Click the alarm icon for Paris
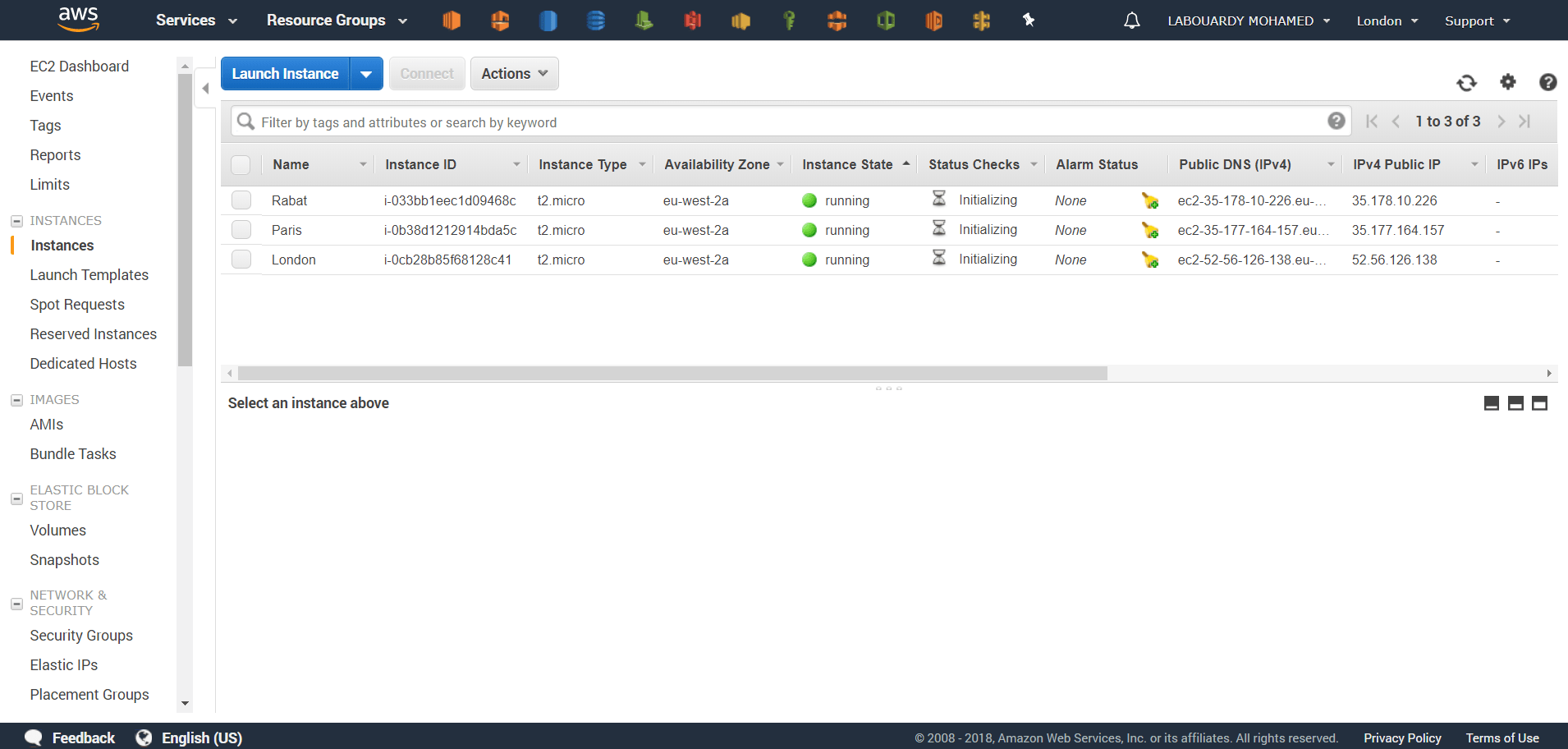This screenshot has width=1568, height=749. [1150, 230]
